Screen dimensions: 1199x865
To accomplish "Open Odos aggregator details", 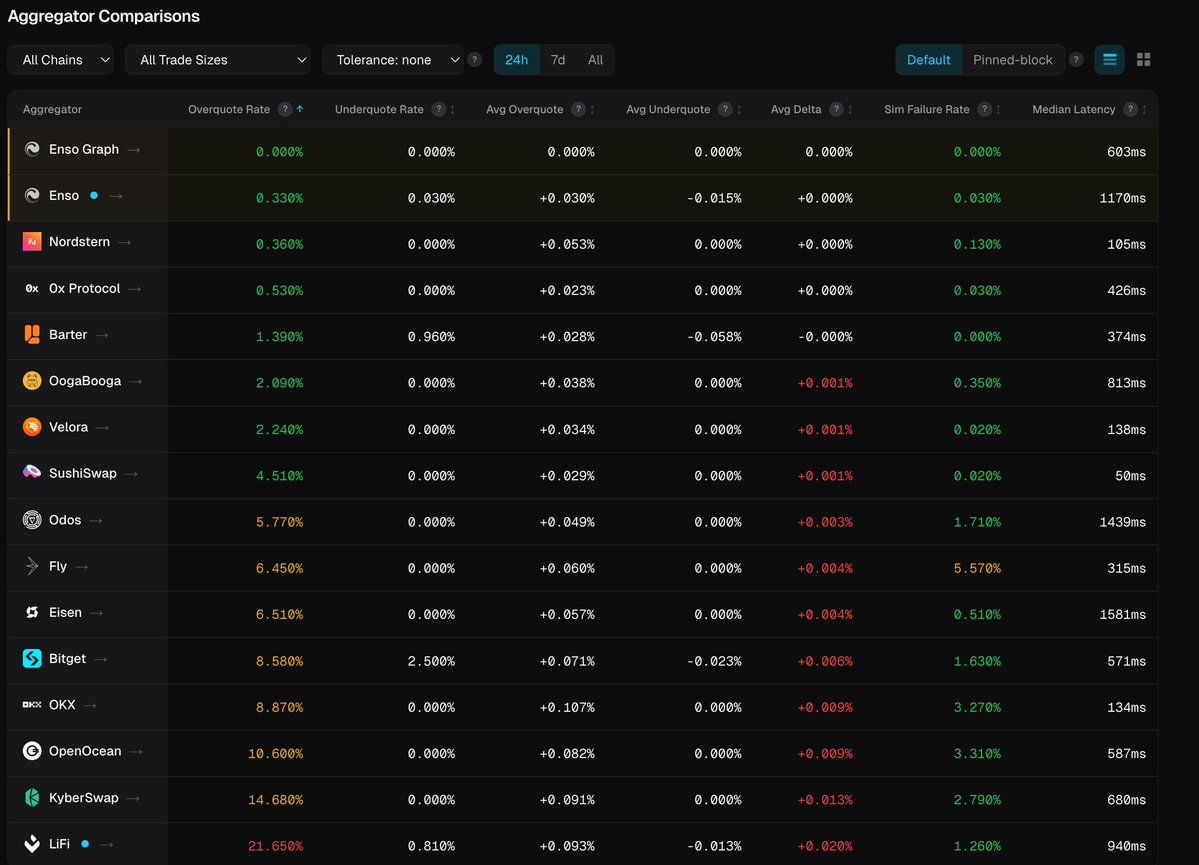I will [96, 521].
